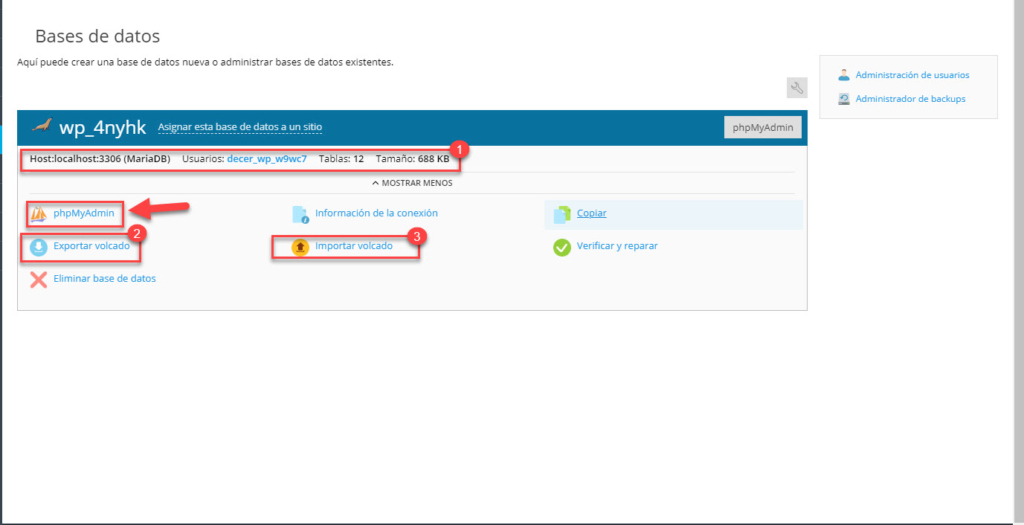Open the Verificar y reparar link
1024x525 pixels.
(617, 246)
